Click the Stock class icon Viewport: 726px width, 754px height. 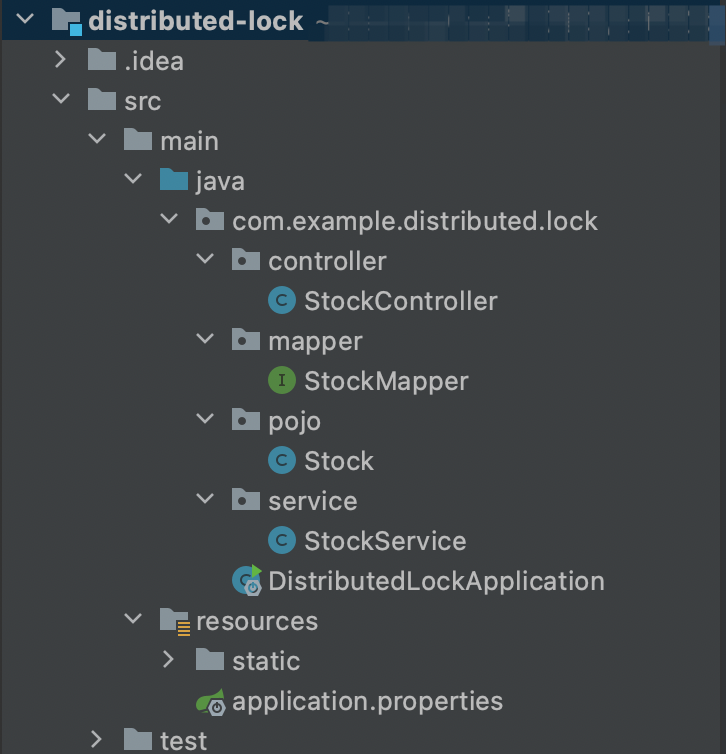tap(282, 460)
